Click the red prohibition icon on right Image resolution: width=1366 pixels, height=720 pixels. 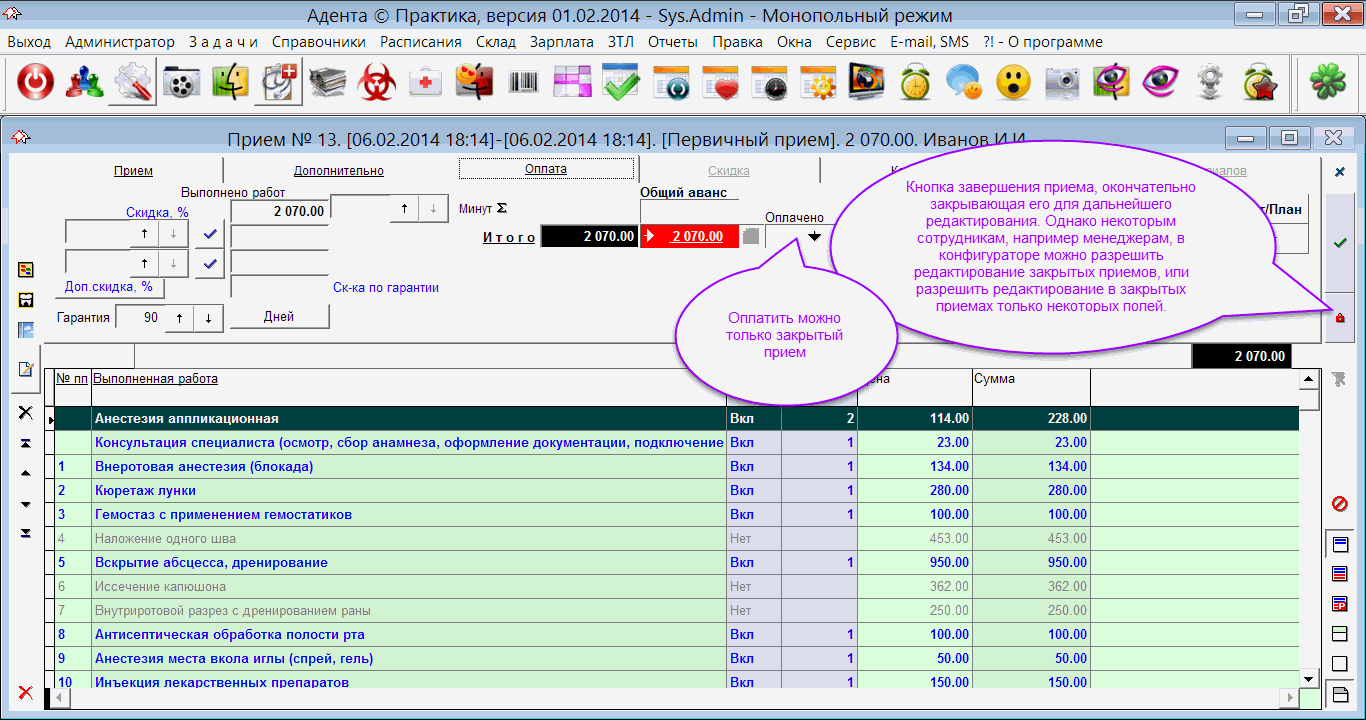1340,504
